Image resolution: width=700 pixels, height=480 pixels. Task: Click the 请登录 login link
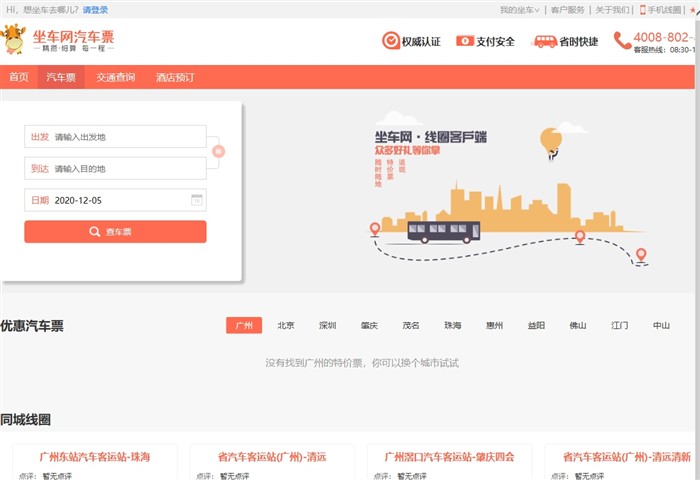[95, 10]
